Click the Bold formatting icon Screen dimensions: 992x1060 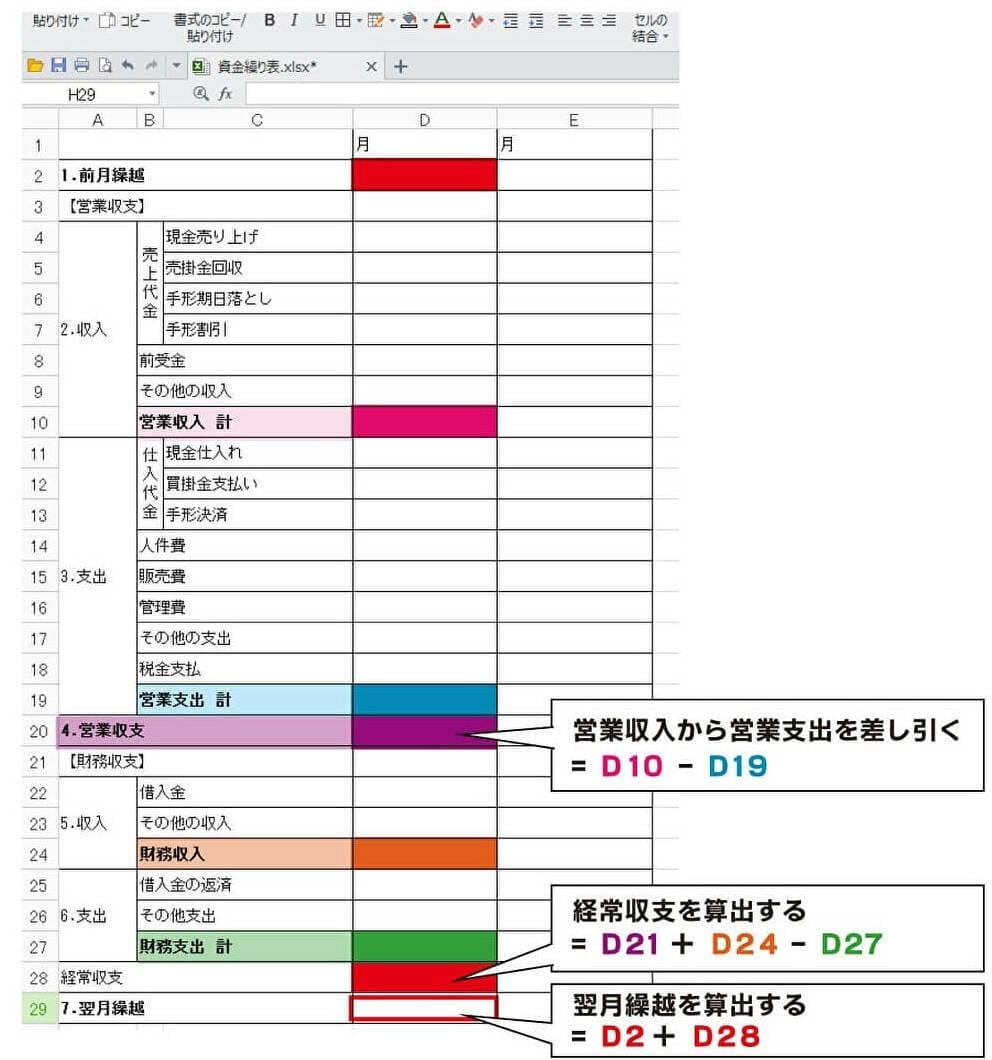269,20
